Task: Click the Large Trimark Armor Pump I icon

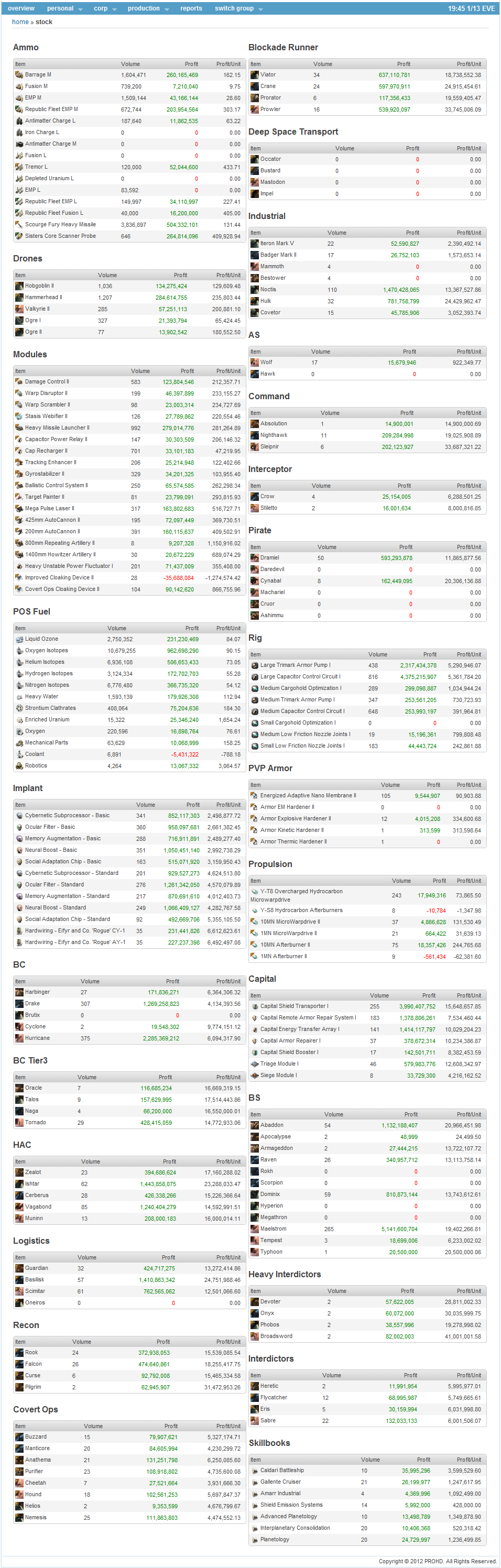Action: click(255, 665)
